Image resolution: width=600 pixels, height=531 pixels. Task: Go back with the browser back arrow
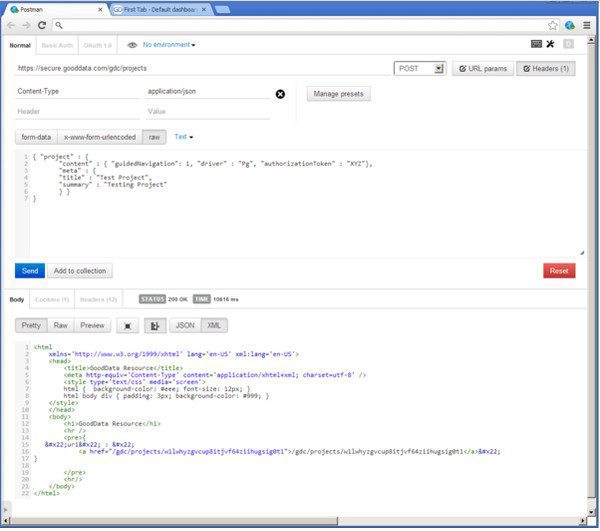11,25
